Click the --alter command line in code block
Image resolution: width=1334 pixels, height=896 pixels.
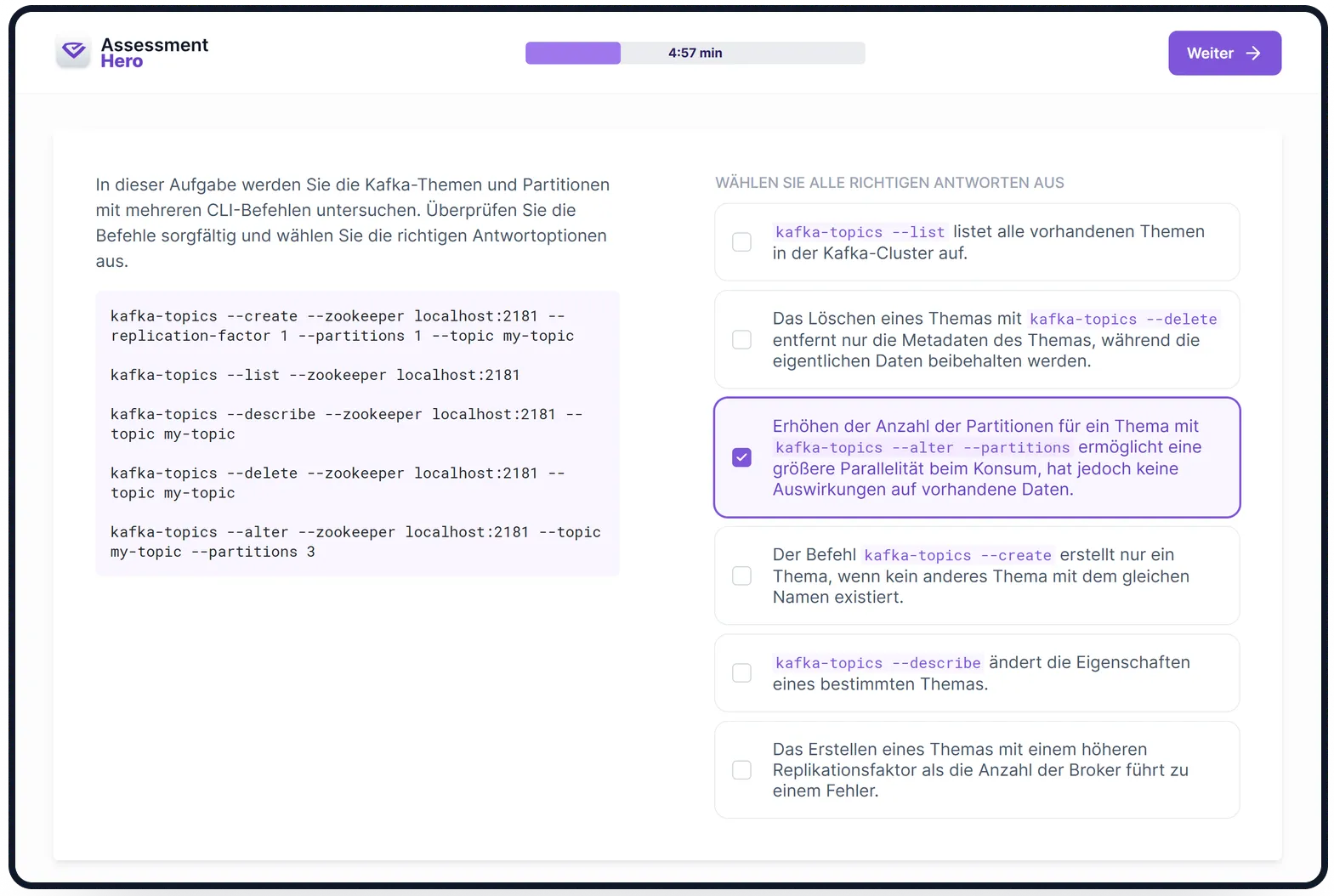(x=355, y=542)
